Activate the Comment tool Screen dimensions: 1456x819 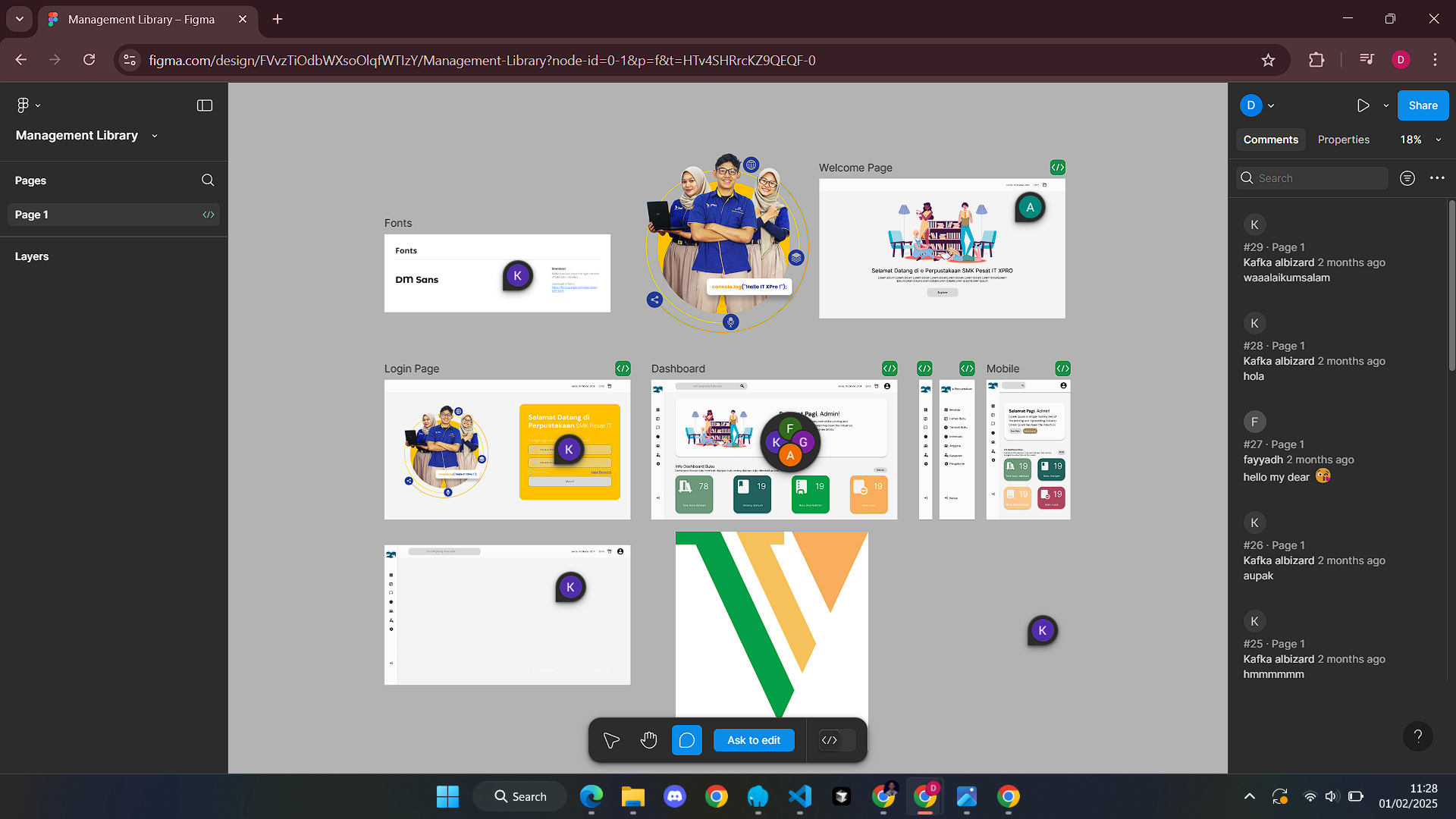point(686,740)
